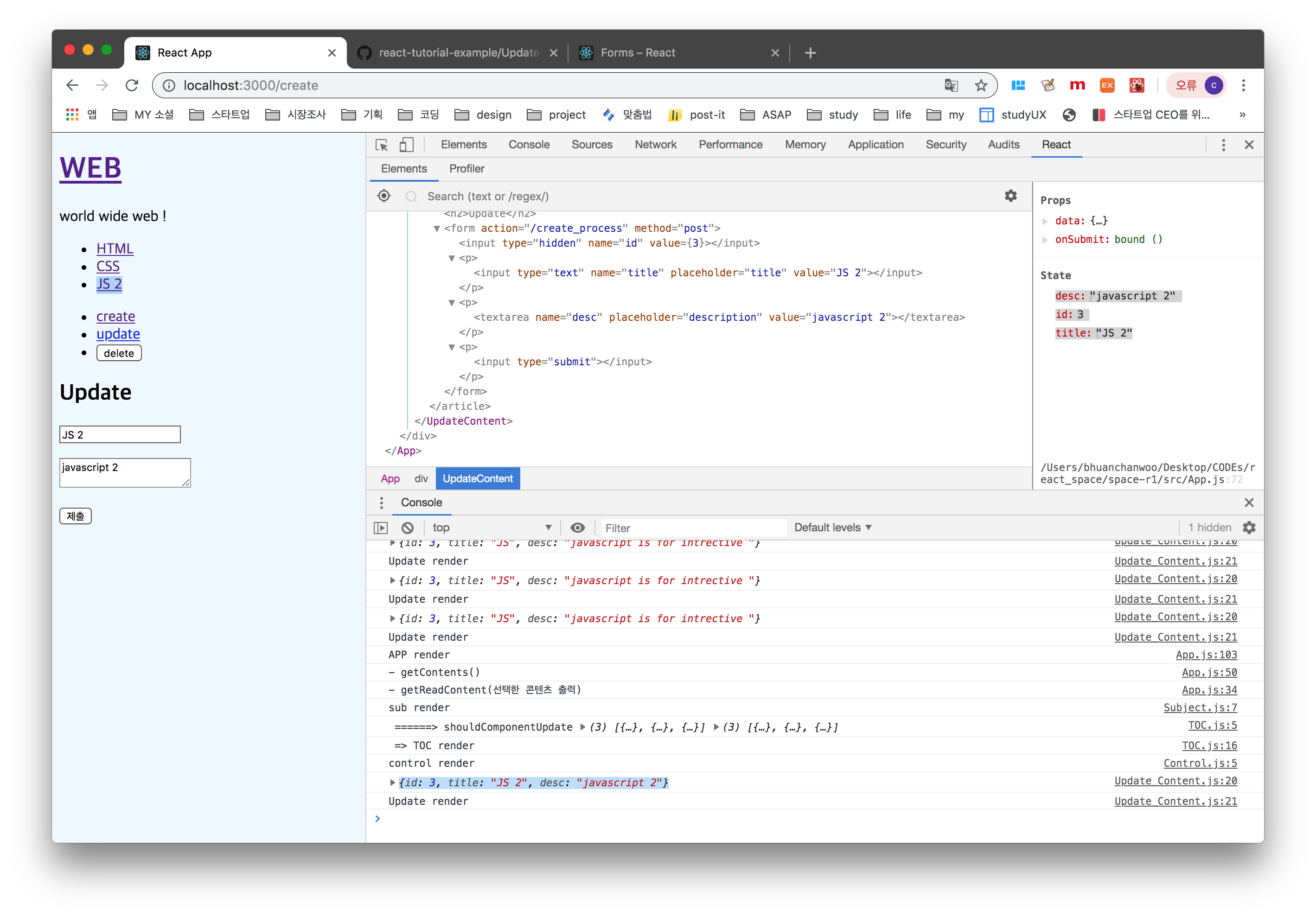Screen dimensions: 1316x917
Task: Open the update link
Action: click(118, 334)
